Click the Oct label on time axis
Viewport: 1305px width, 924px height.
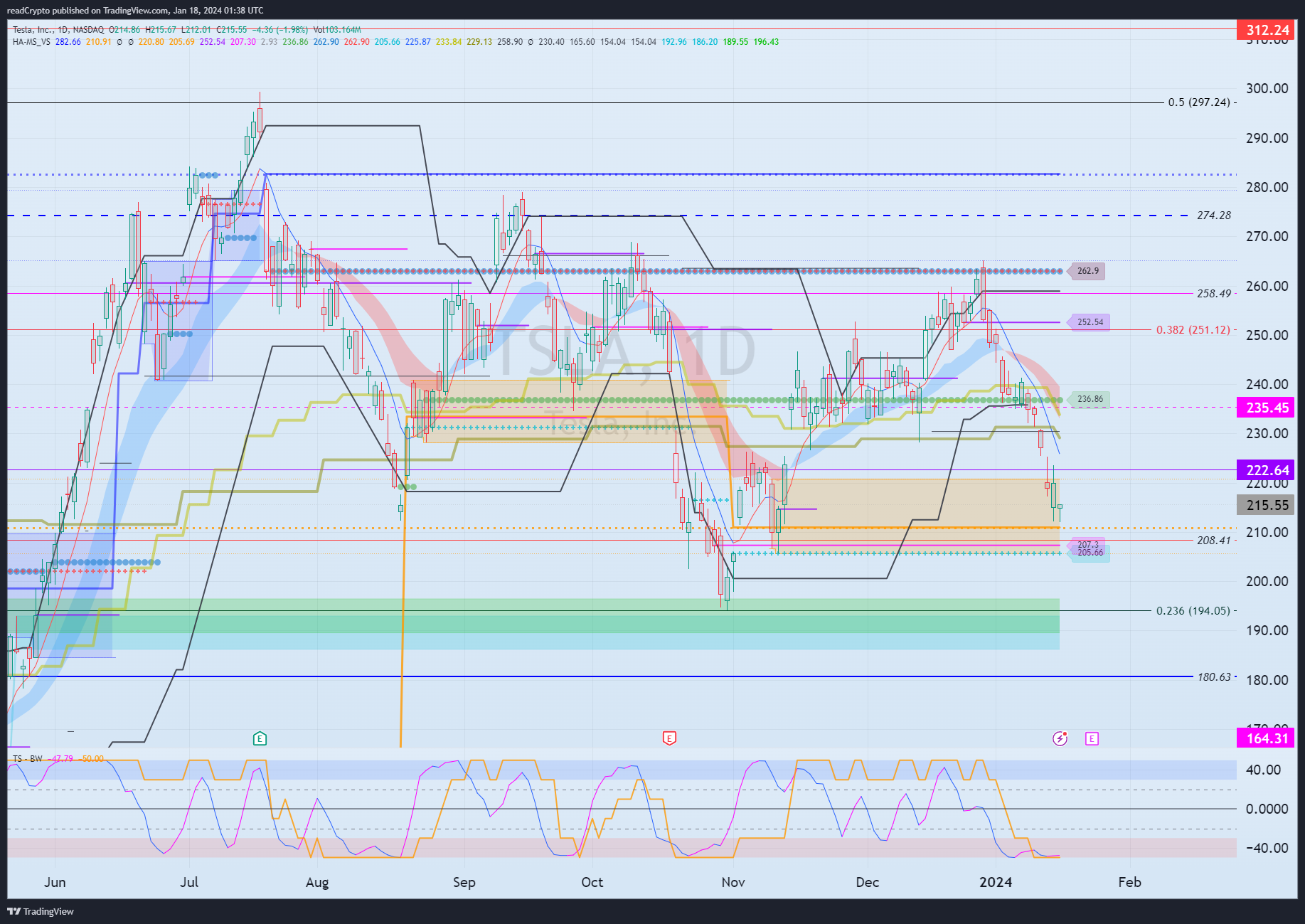592,883
